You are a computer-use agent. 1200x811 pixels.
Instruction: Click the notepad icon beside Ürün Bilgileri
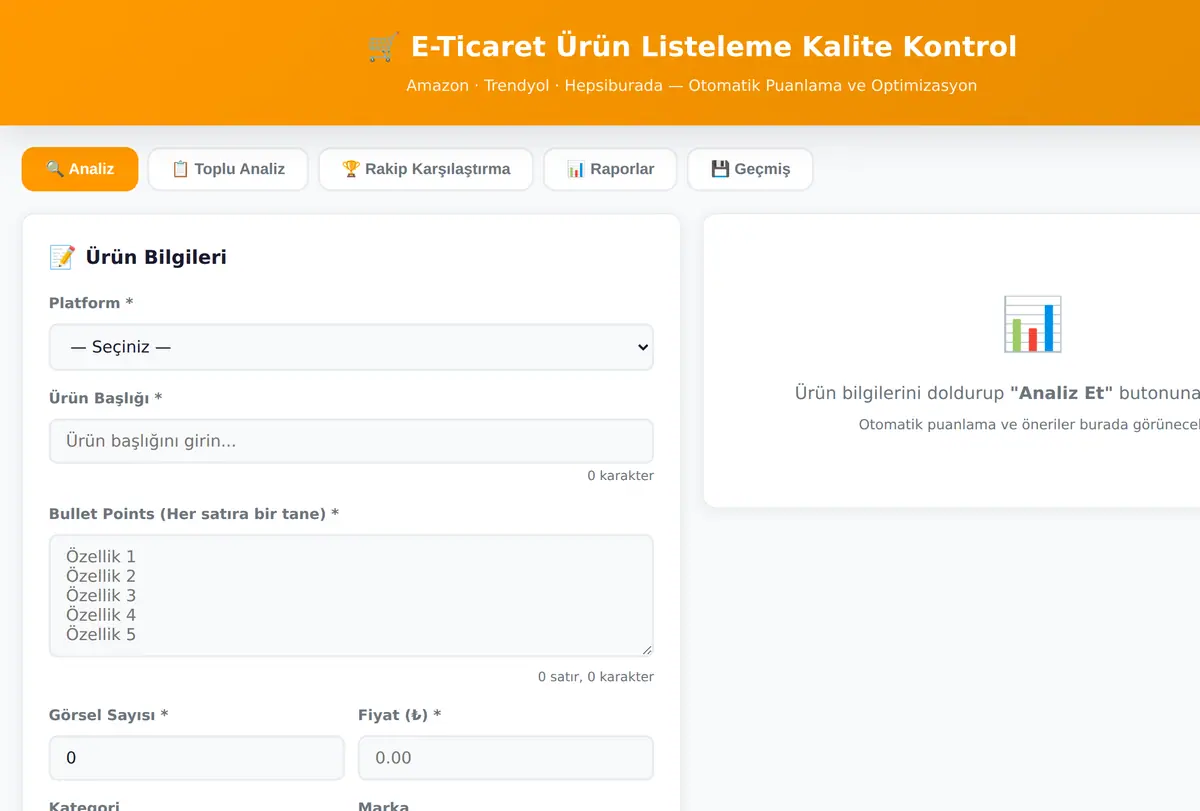(62, 257)
